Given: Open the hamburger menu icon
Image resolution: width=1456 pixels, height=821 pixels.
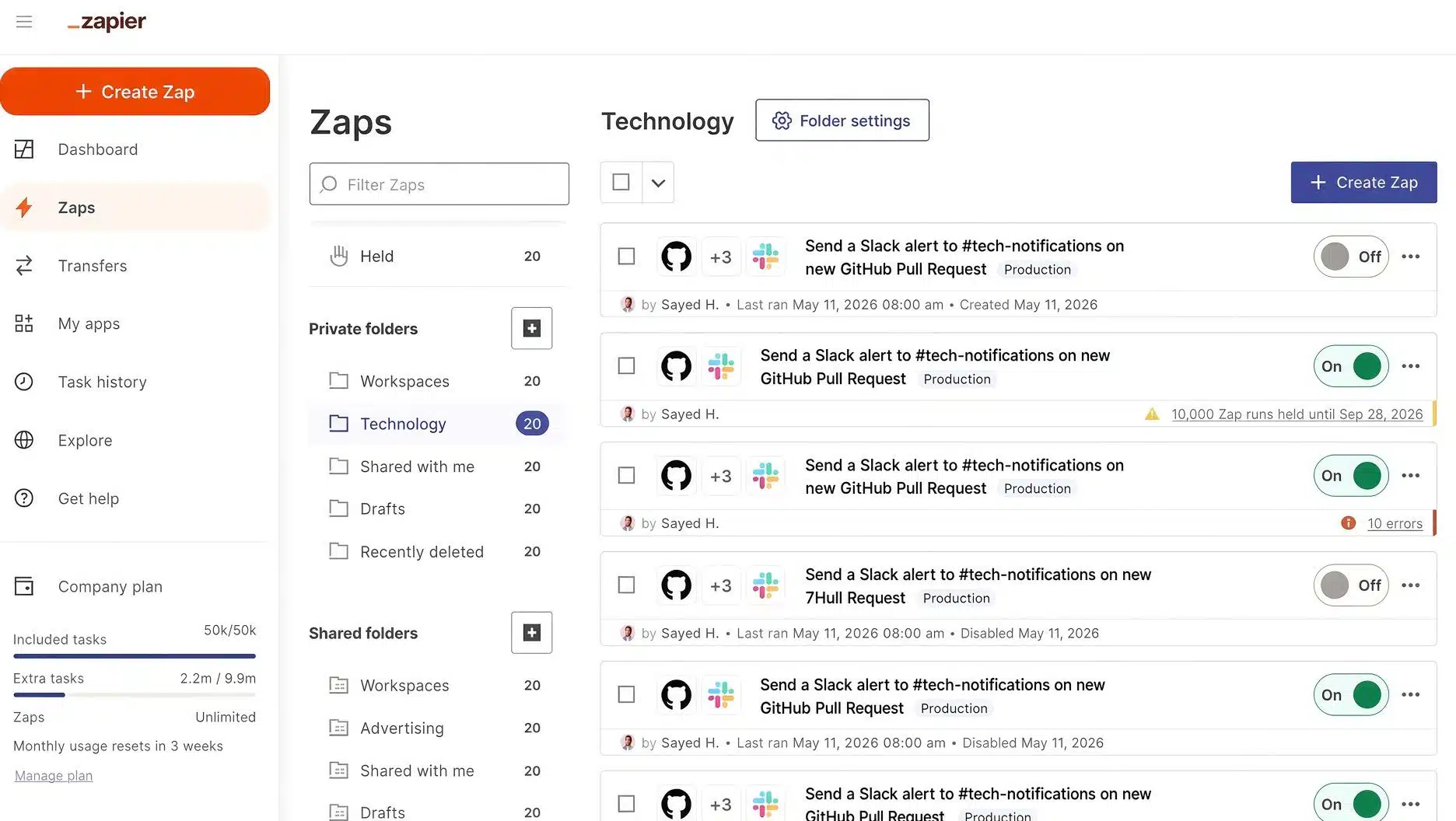Looking at the screenshot, I should 24,22.
